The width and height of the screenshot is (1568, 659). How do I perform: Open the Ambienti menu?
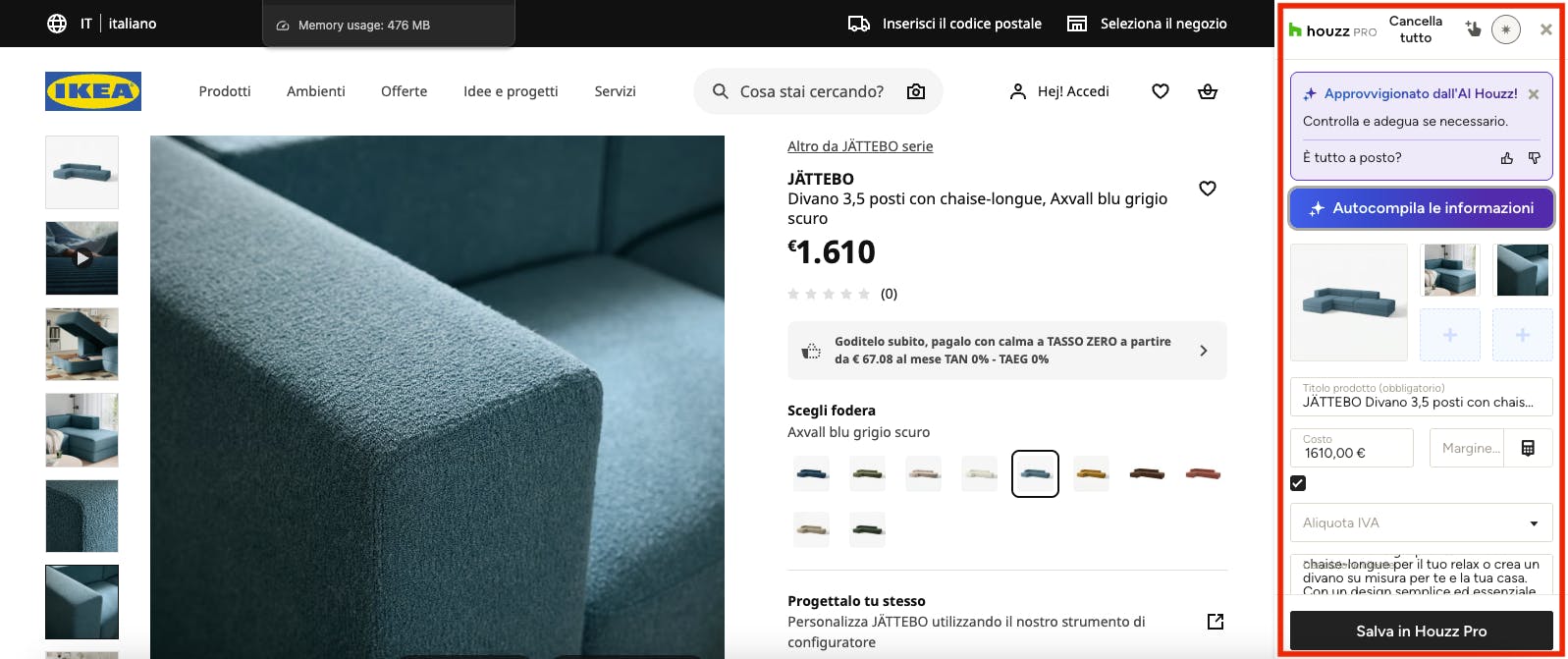(x=316, y=91)
